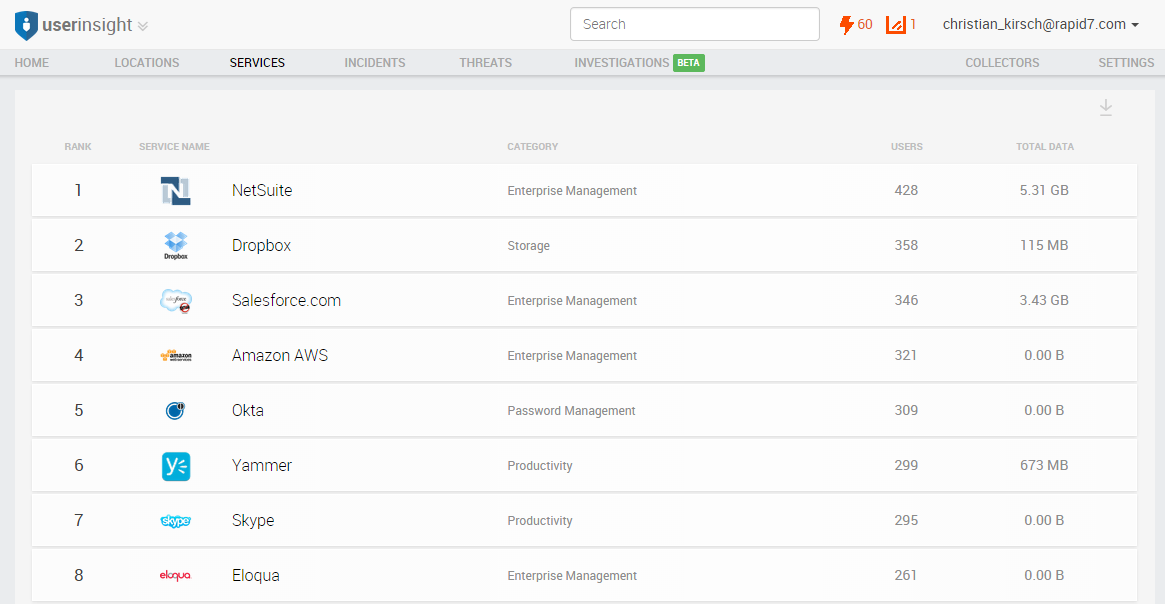The width and height of the screenshot is (1165, 604).
Task: Open the chart notification icon showing 1
Action: (x=900, y=25)
